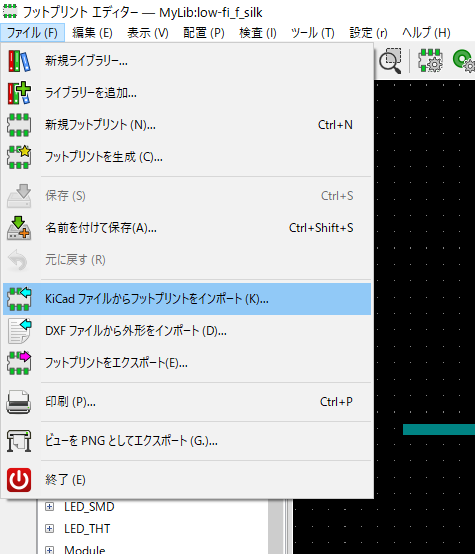Expand the Module library node
The width and height of the screenshot is (475, 554).
49,550
